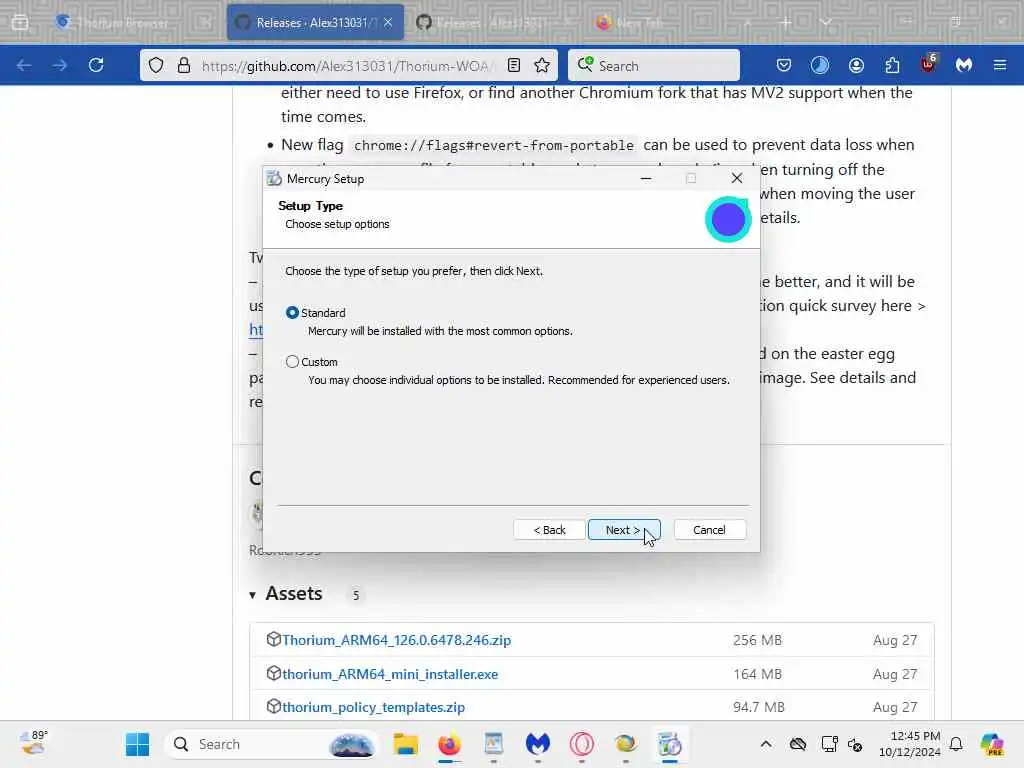The height and width of the screenshot is (768, 1024).
Task: Close the Mercury Setup dialog
Action: (x=737, y=178)
